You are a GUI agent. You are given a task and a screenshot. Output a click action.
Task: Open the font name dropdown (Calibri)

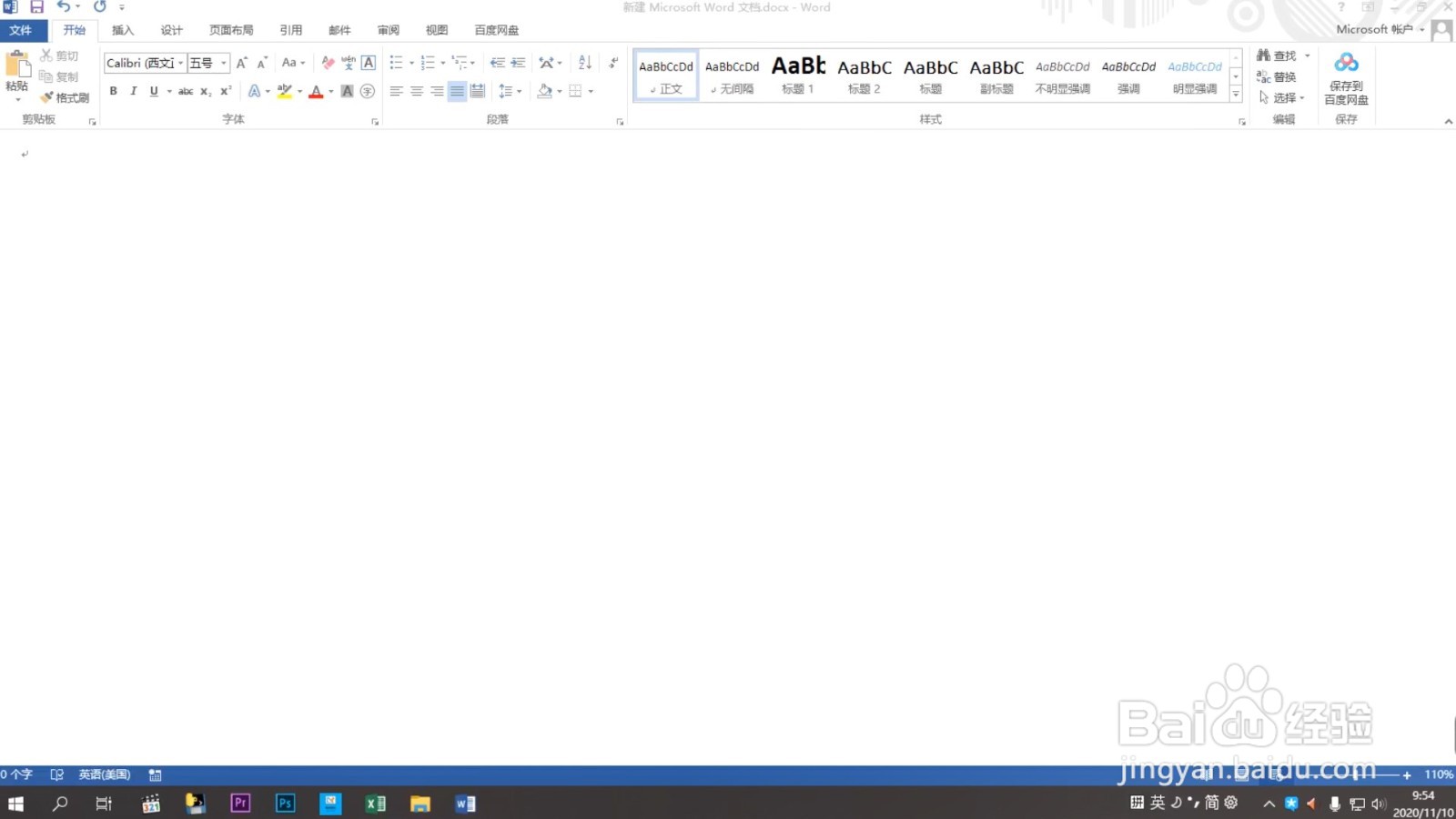(180, 63)
